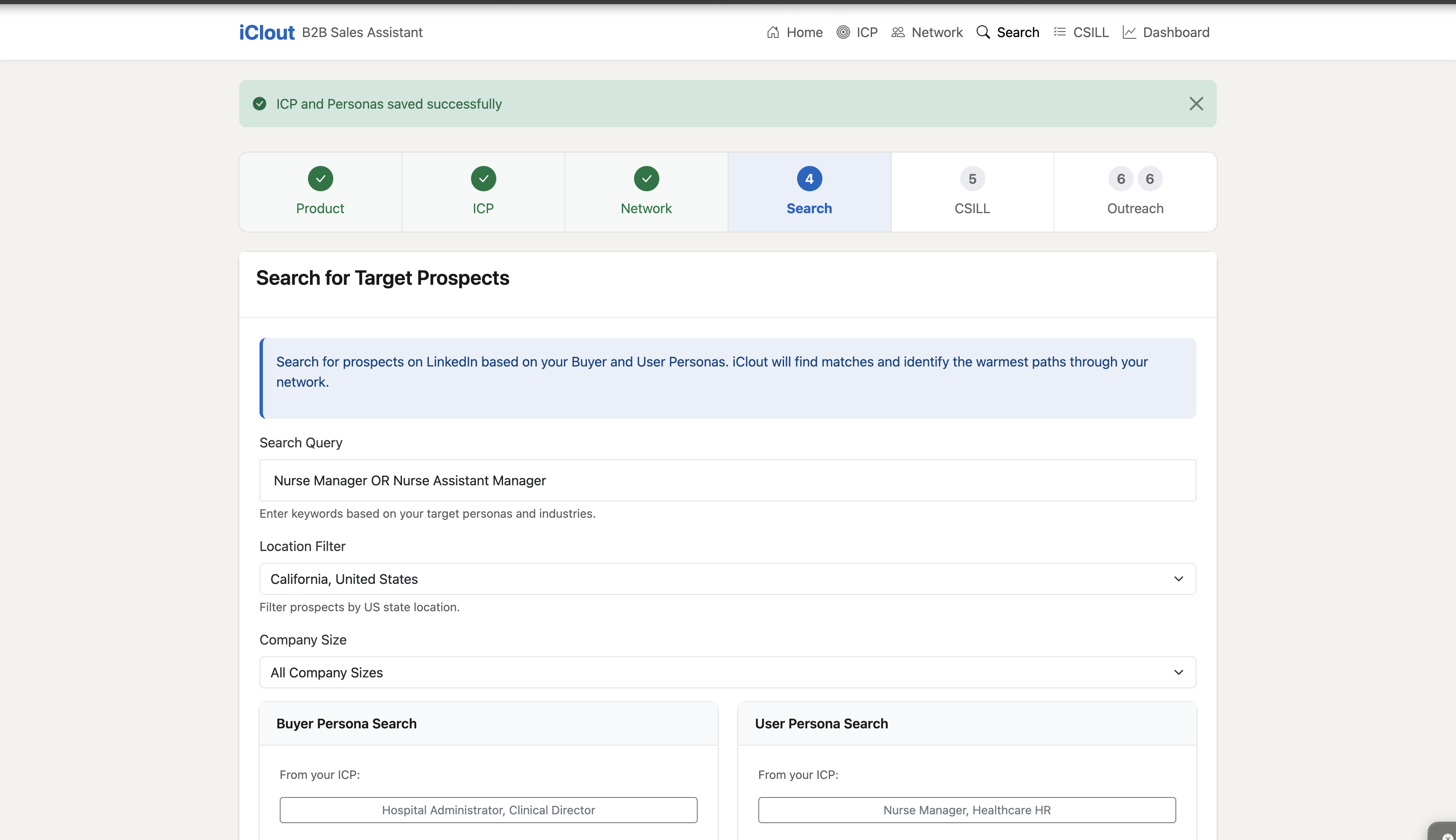
Task: Select the ICP step in progress bar
Action: point(483,192)
